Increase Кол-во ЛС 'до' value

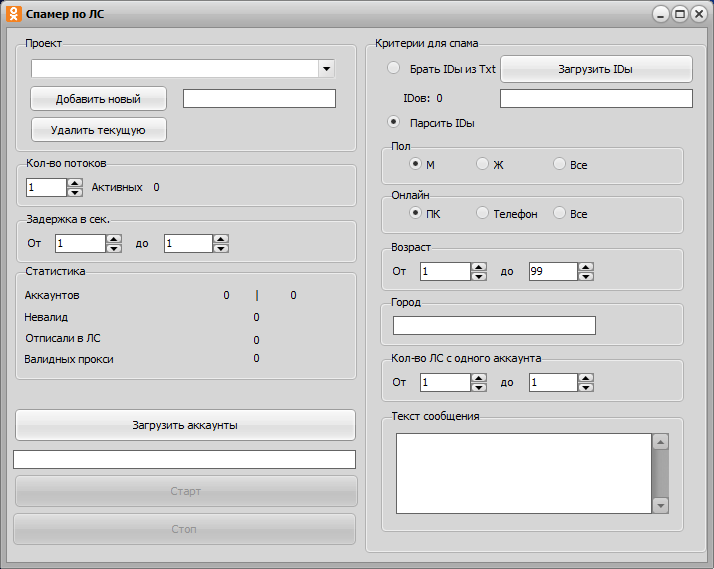(586, 377)
